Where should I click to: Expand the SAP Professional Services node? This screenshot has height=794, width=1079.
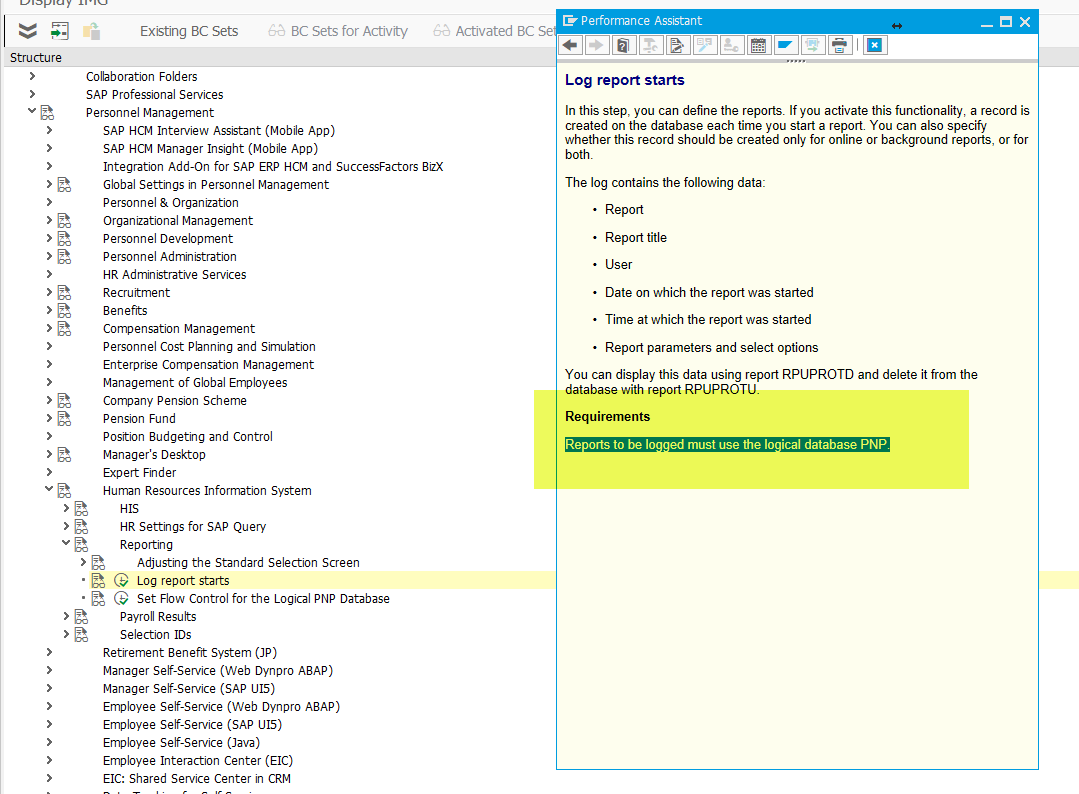[x=32, y=94]
